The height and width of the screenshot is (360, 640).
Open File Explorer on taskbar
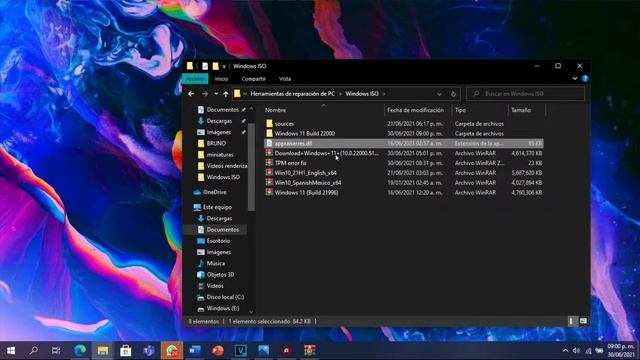tap(103, 350)
